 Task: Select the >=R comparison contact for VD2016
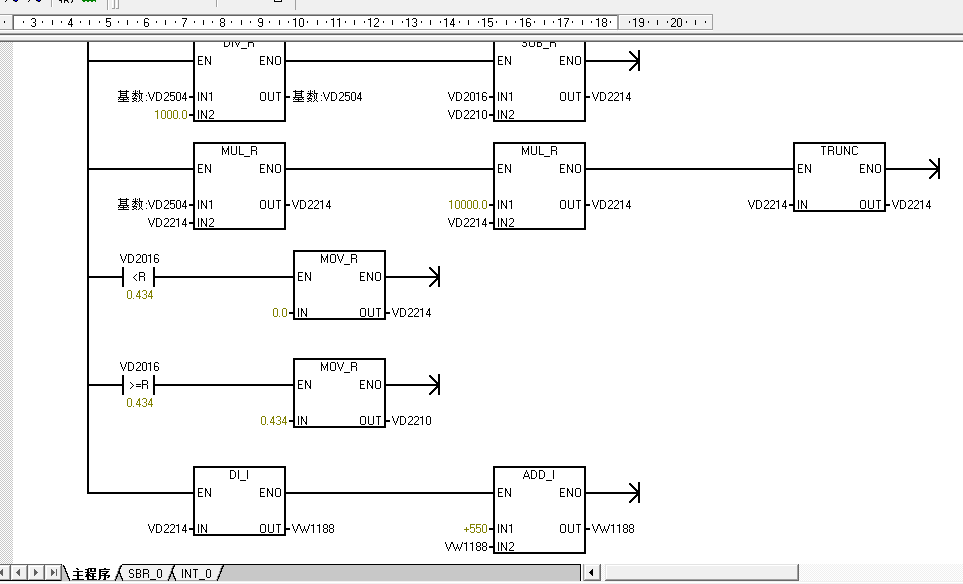pyautogui.click(x=139, y=385)
